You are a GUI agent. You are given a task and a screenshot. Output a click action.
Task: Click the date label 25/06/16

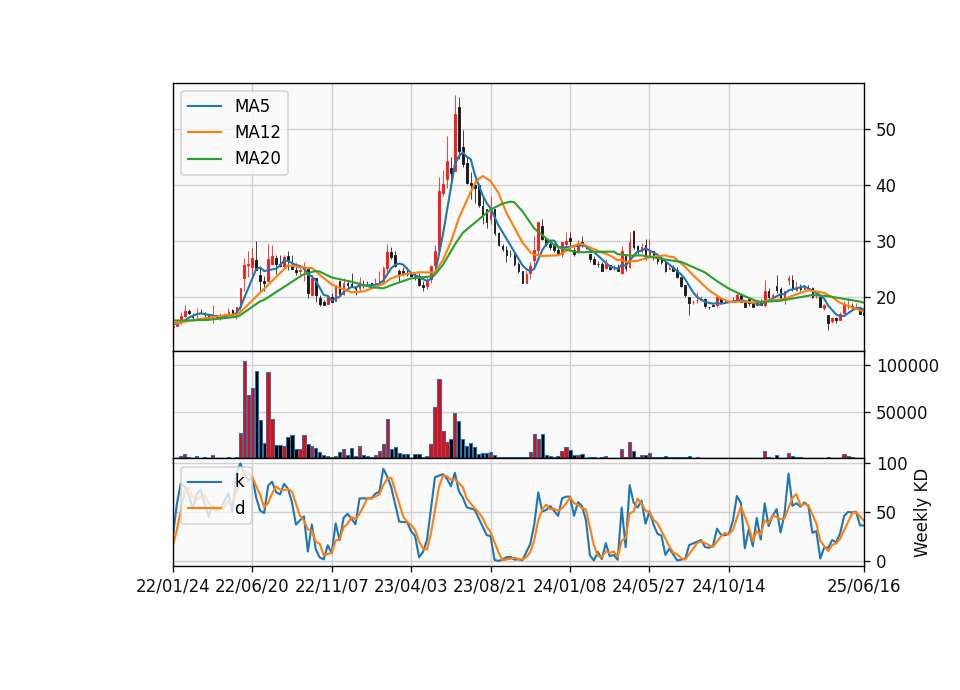(x=864, y=587)
